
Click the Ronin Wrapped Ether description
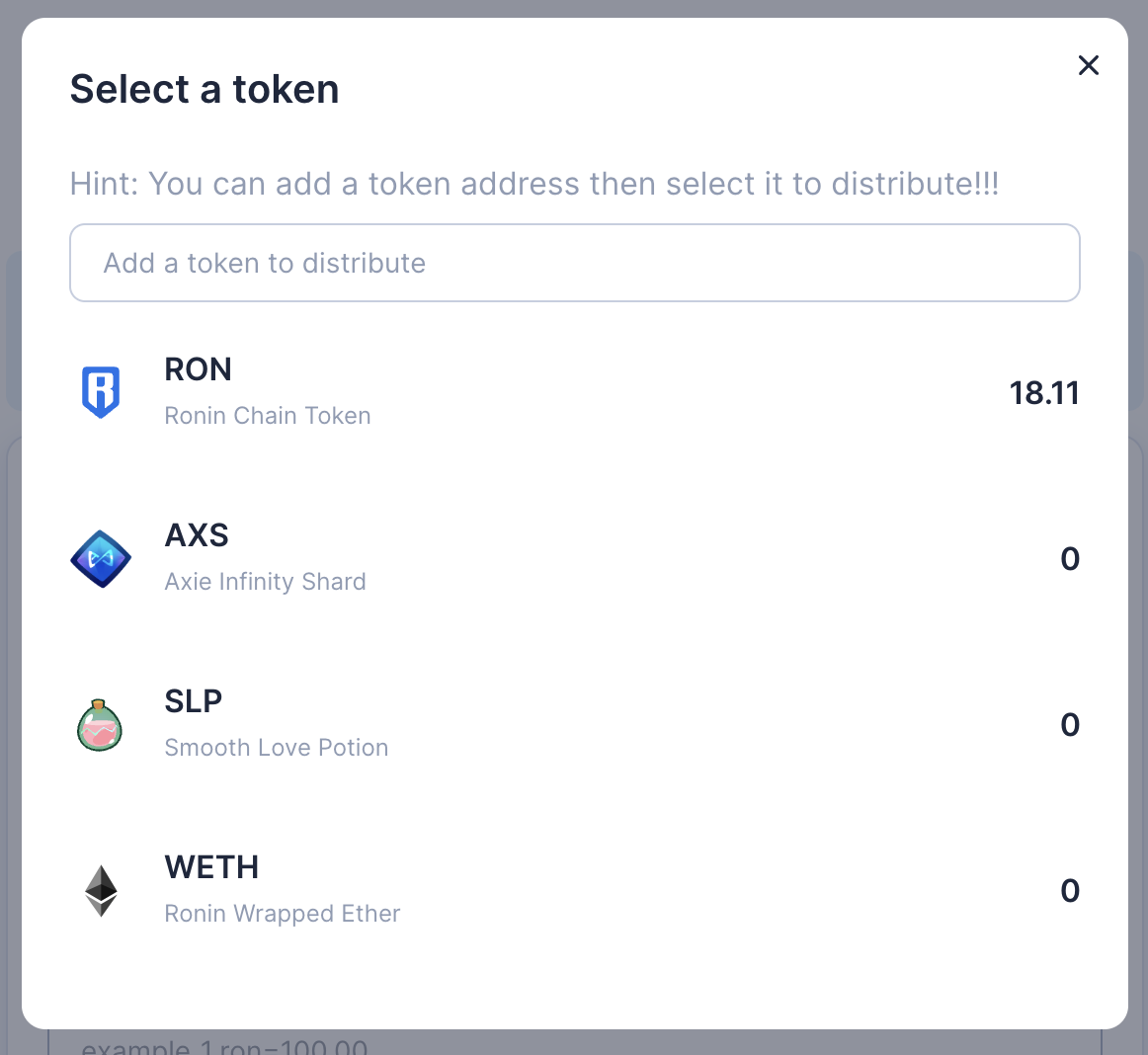282,914
